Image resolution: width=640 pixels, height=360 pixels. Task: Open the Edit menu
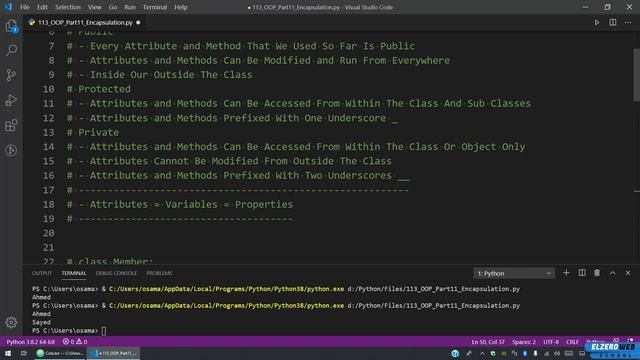pos(42,7)
